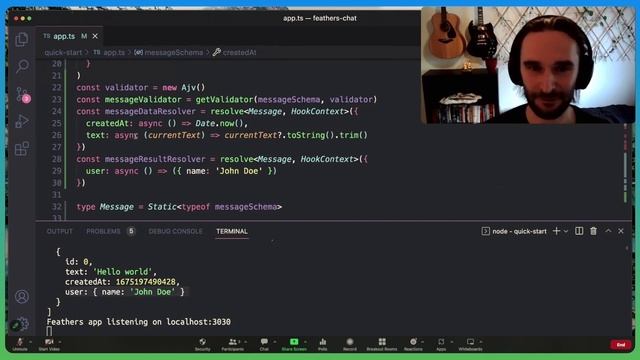This screenshot has height=360, width=640.
Task: Open Zoom Participants panel
Action: [x=233, y=344]
